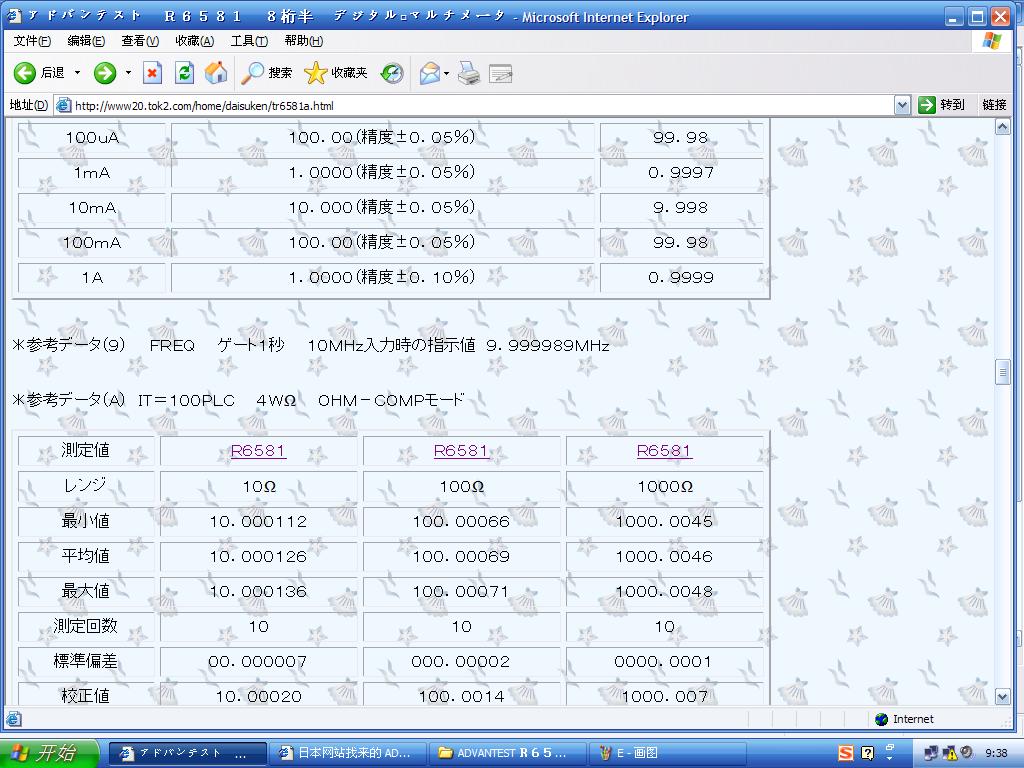Select the 10.000126 average value cell
1024x768 pixels.
[x=259, y=556]
